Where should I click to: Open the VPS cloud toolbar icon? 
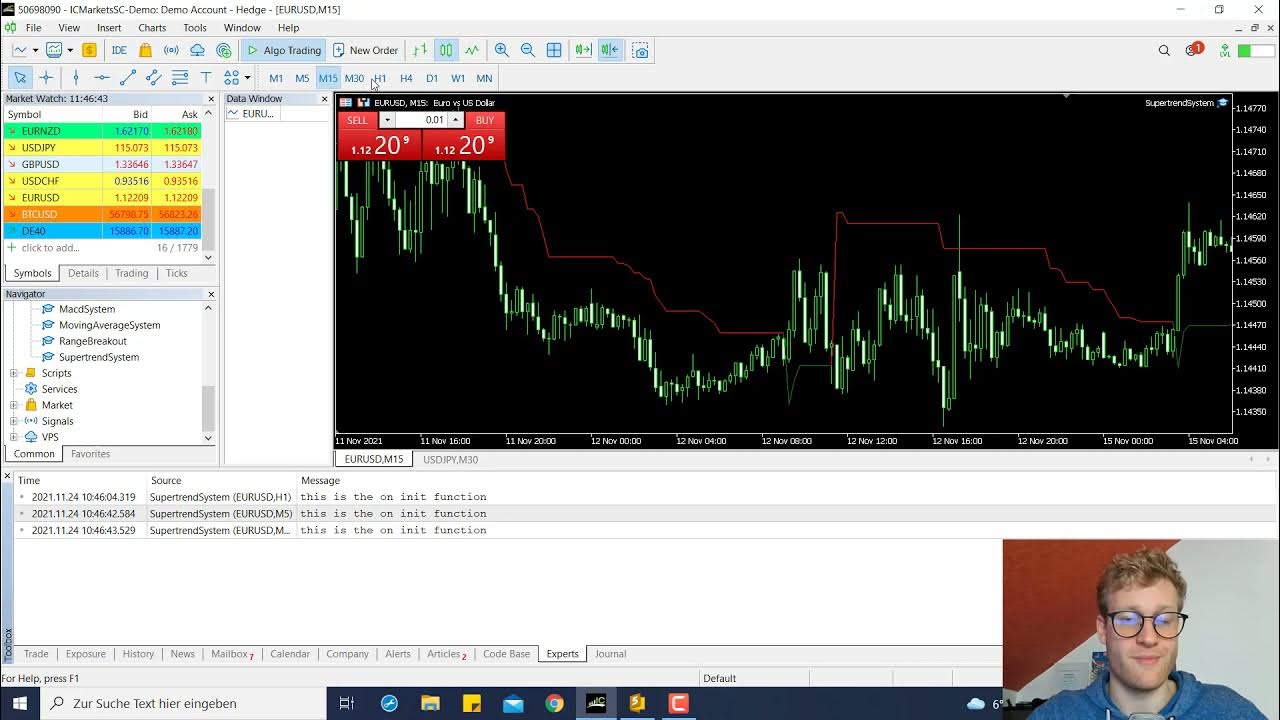197,50
